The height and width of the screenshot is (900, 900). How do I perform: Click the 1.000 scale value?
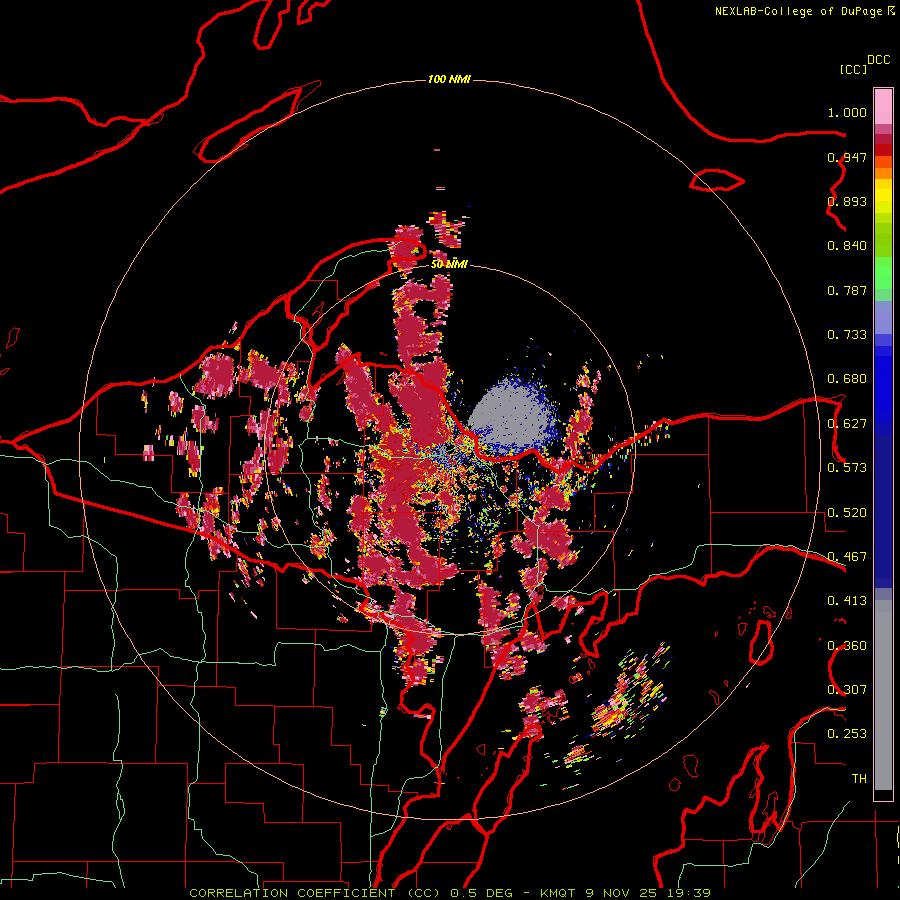[x=847, y=112]
